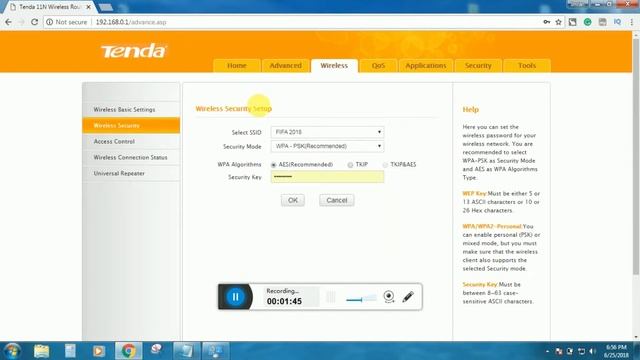Click the recorder bar drag handle
This screenshot has width=640, height=360.
click(331, 297)
